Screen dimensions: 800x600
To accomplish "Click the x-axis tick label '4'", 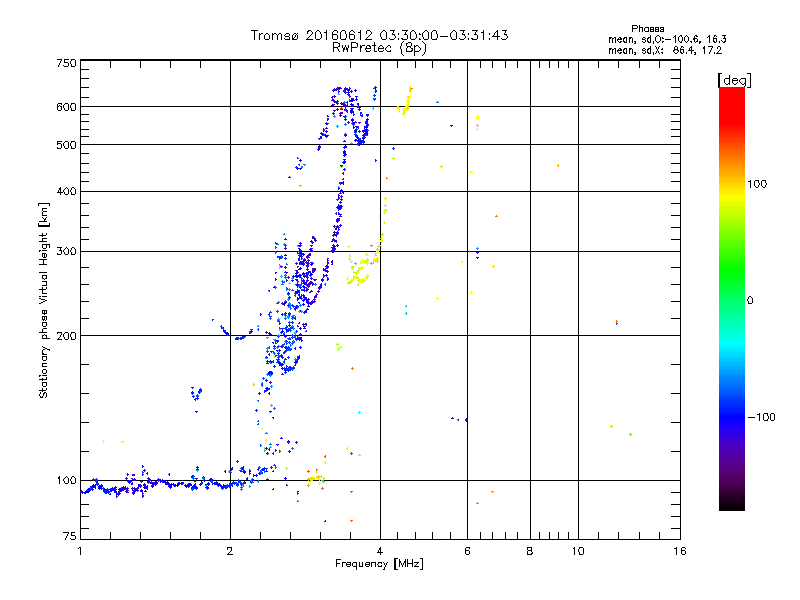I will [x=380, y=551].
